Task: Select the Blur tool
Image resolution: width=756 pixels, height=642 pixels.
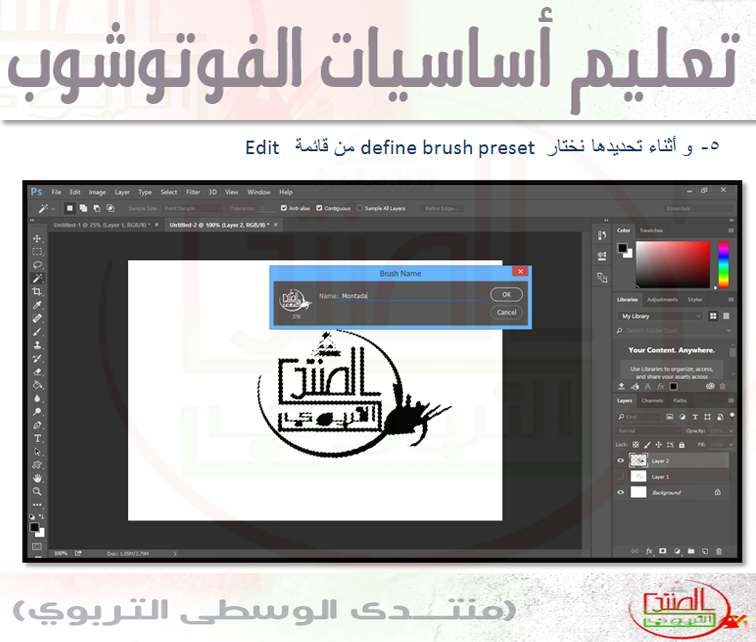Action: click(37, 399)
